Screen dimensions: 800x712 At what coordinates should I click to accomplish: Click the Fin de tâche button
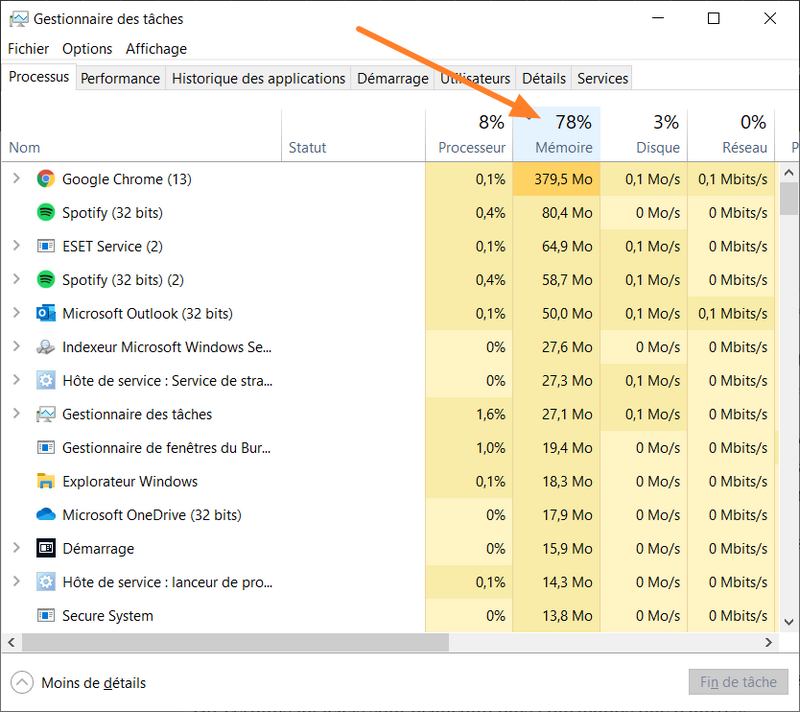(x=738, y=683)
